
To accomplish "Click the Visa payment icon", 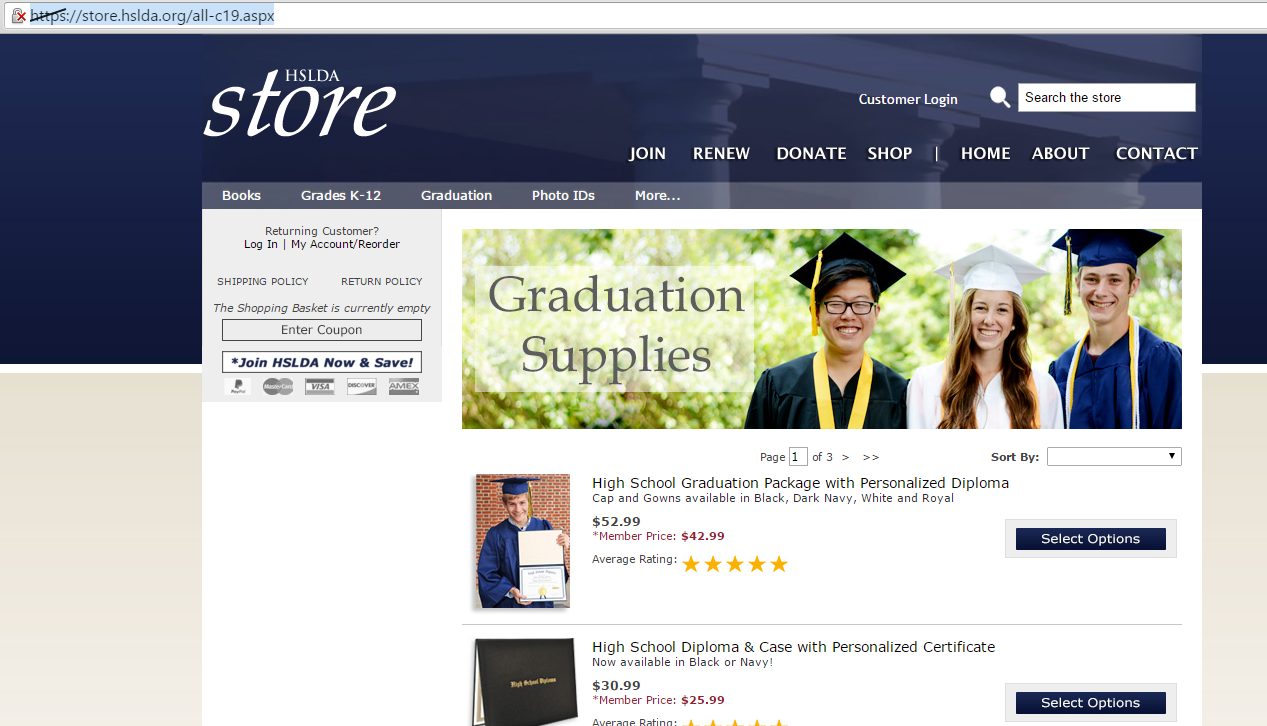I will pos(320,387).
